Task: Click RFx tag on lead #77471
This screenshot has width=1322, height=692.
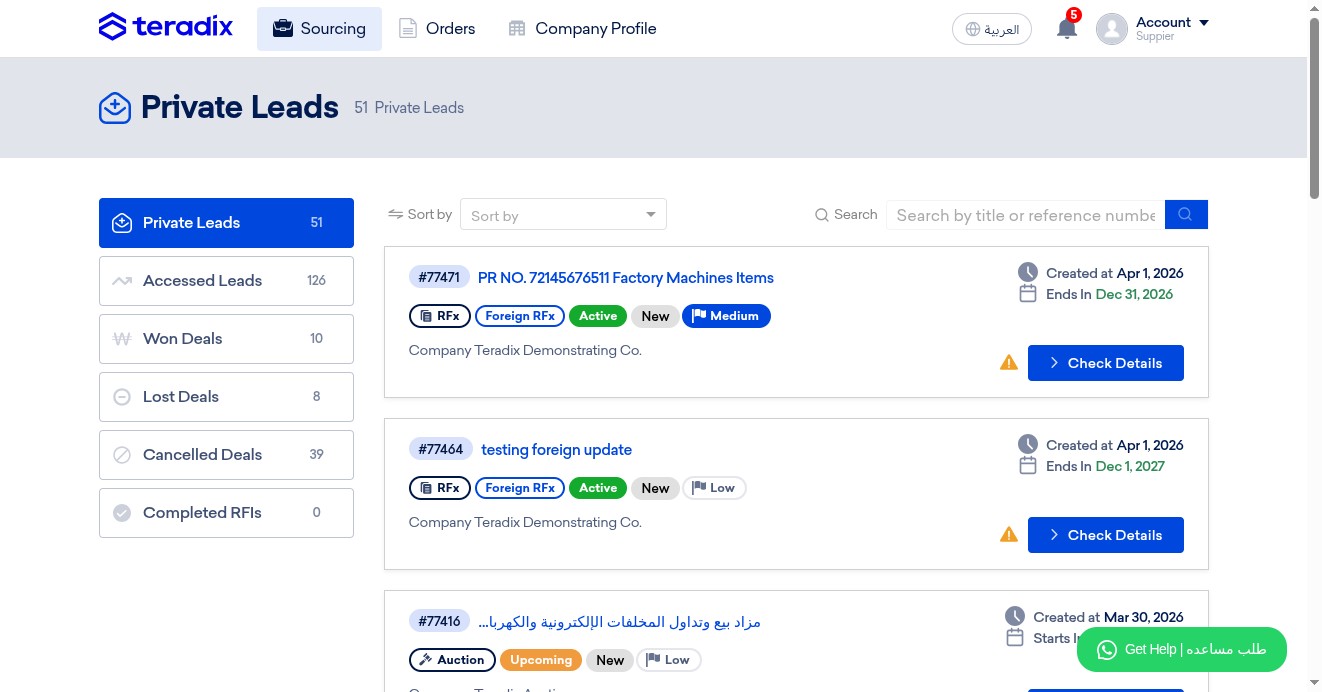Action: point(440,316)
